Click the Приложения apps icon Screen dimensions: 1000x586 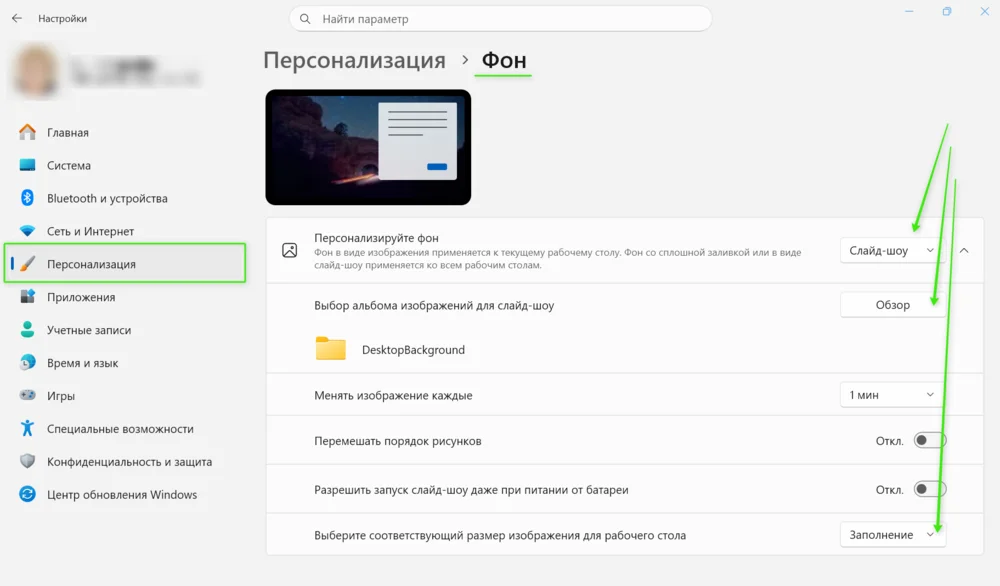click(x=27, y=297)
